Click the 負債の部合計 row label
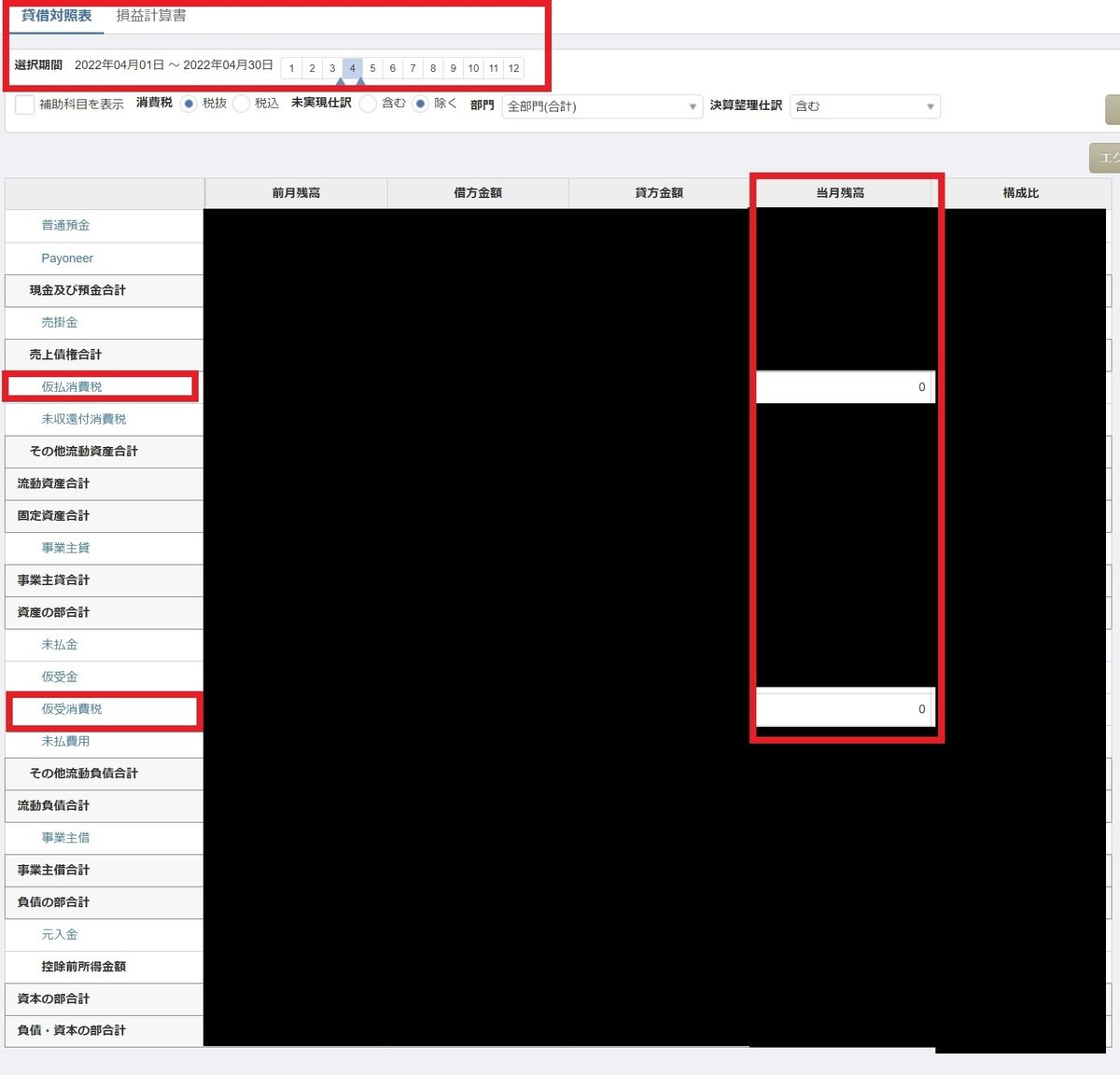The width and height of the screenshot is (1120, 1075). (x=53, y=902)
